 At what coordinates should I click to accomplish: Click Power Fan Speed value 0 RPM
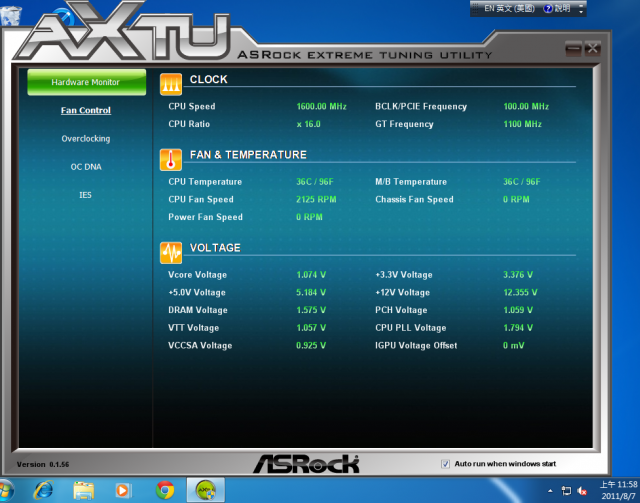tap(309, 217)
